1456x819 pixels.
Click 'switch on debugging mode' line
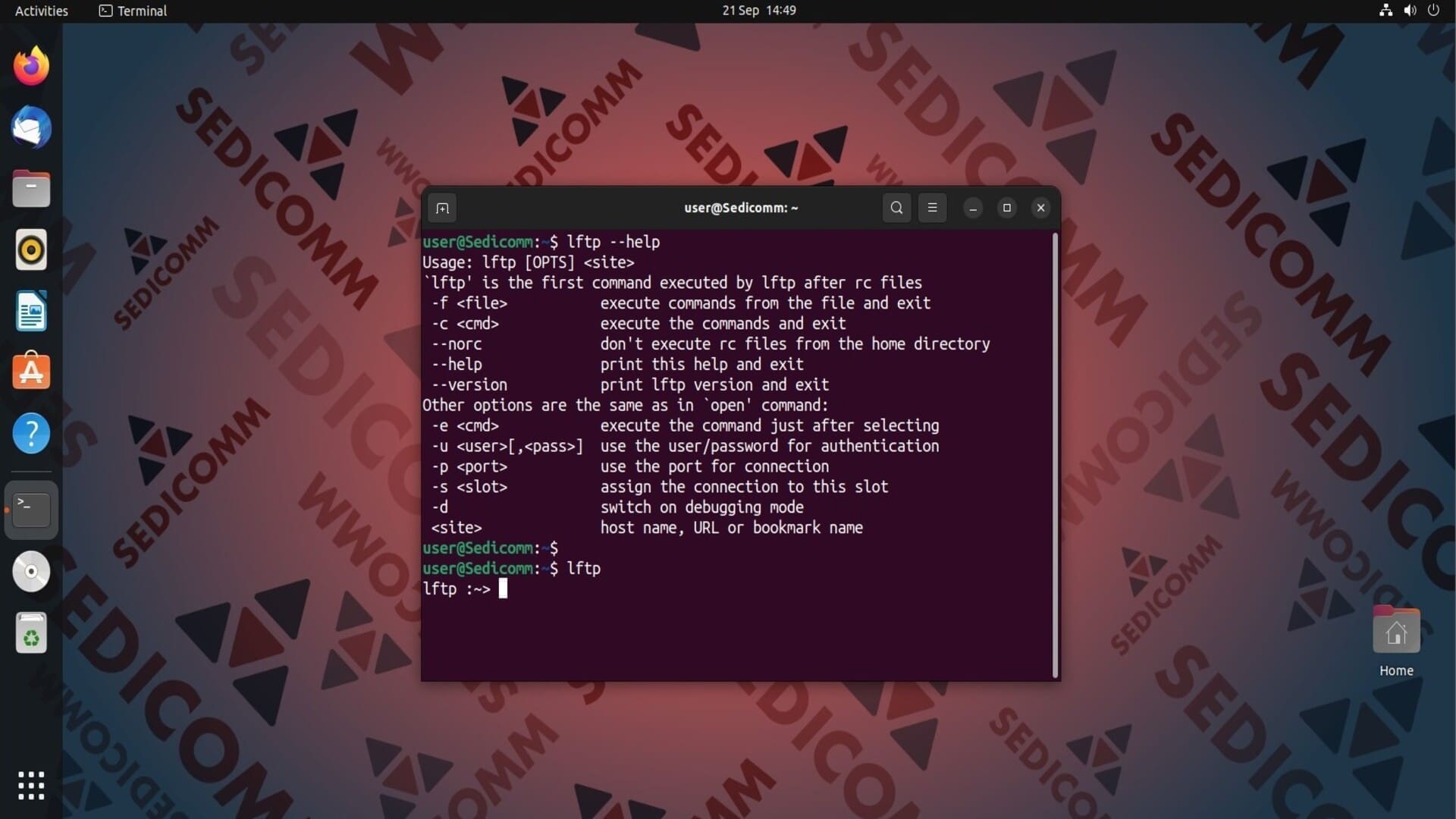click(702, 507)
